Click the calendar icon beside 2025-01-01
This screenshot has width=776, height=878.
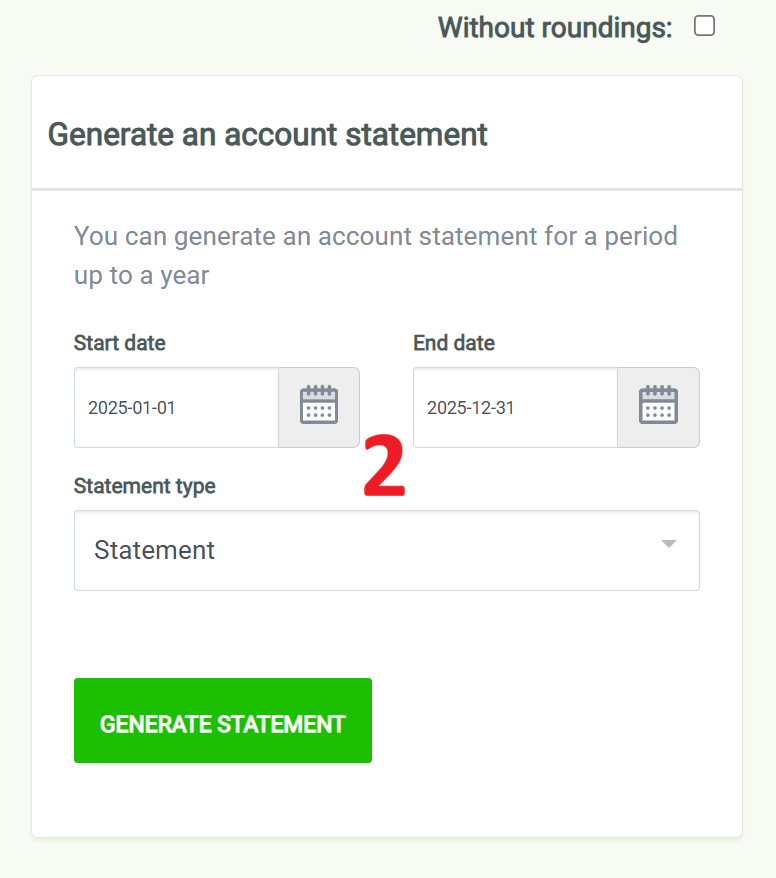(x=318, y=407)
